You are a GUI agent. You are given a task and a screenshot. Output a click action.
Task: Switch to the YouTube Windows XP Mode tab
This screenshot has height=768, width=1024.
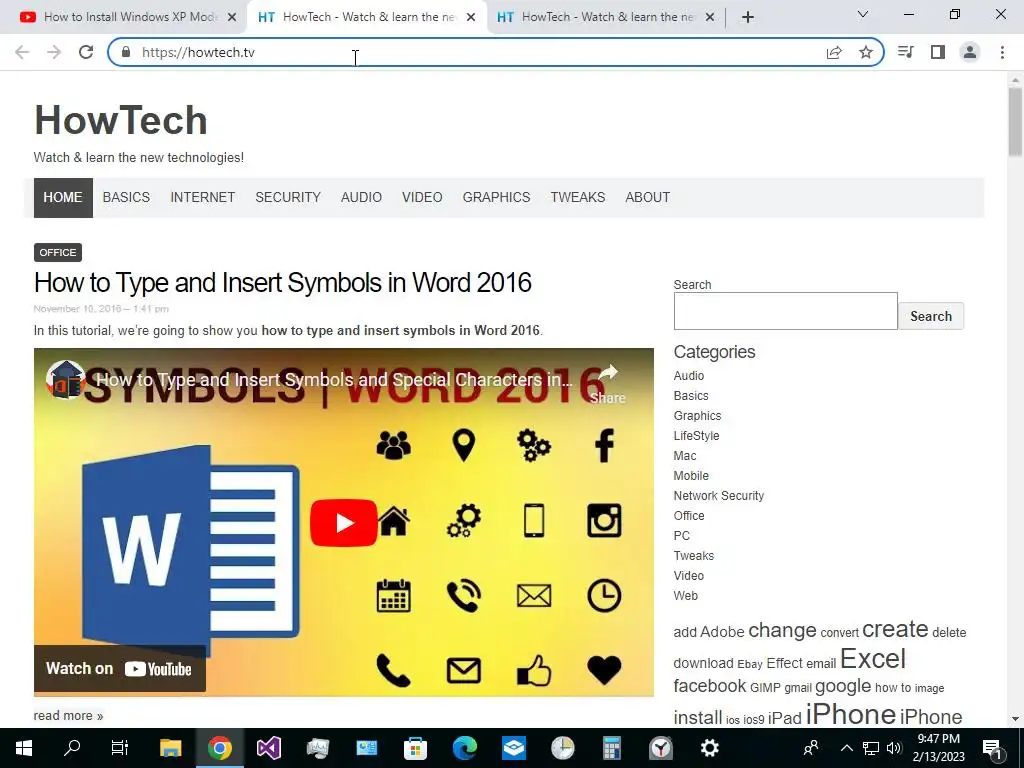pos(129,17)
